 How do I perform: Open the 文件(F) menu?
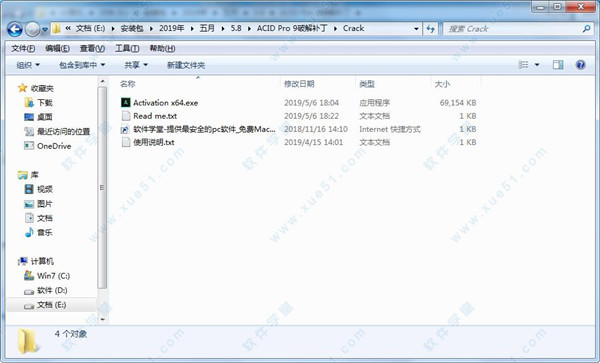(x=23, y=49)
